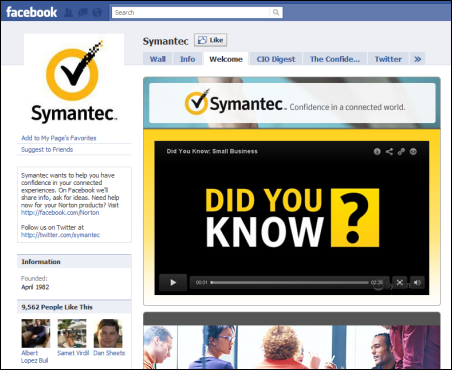Click the Did You Know: Small Business title

coord(212,151)
